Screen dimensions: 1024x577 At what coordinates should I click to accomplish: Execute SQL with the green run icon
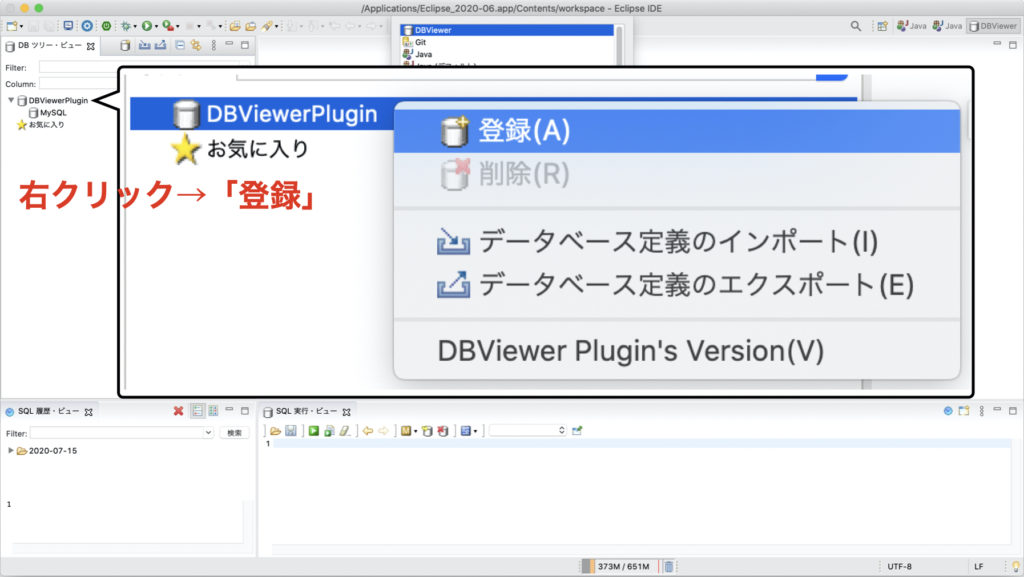coord(314,431)
